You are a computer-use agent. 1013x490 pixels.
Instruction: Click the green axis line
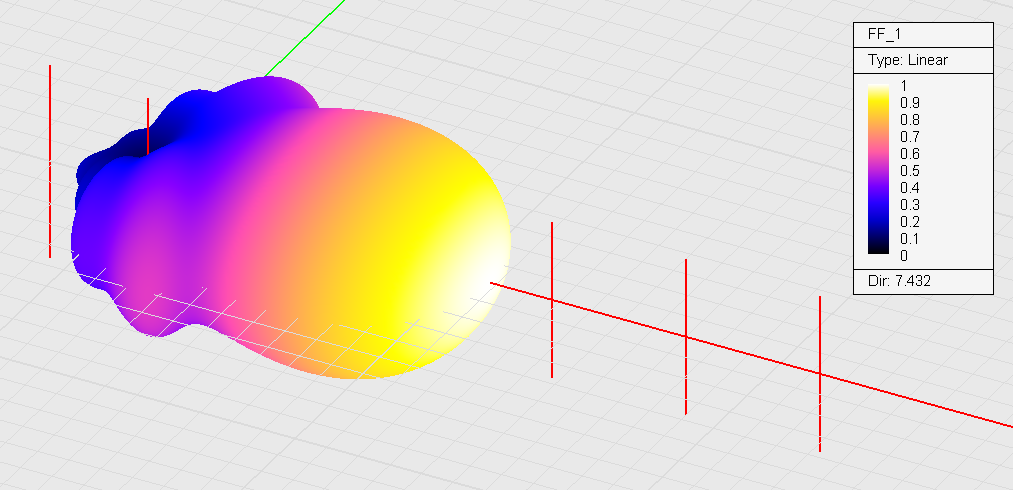(304, 37)
